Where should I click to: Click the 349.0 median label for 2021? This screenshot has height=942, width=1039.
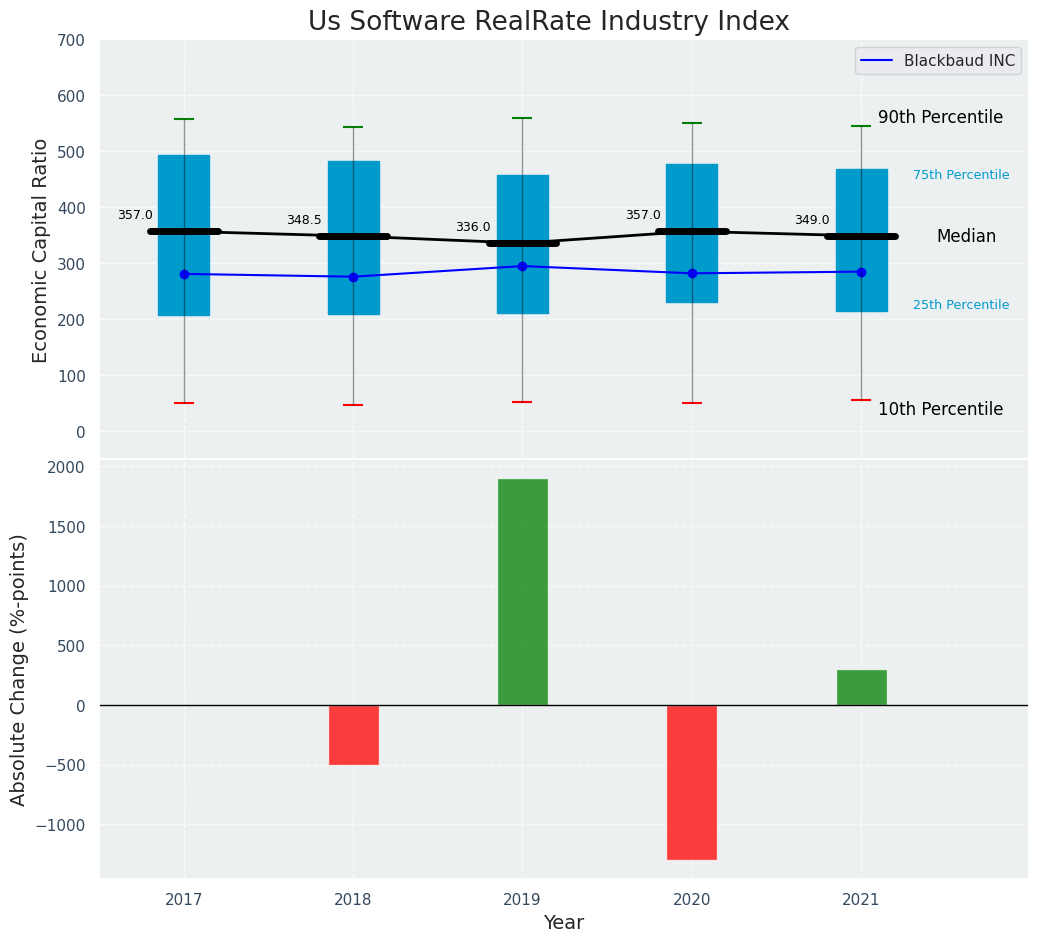point(812,220)
